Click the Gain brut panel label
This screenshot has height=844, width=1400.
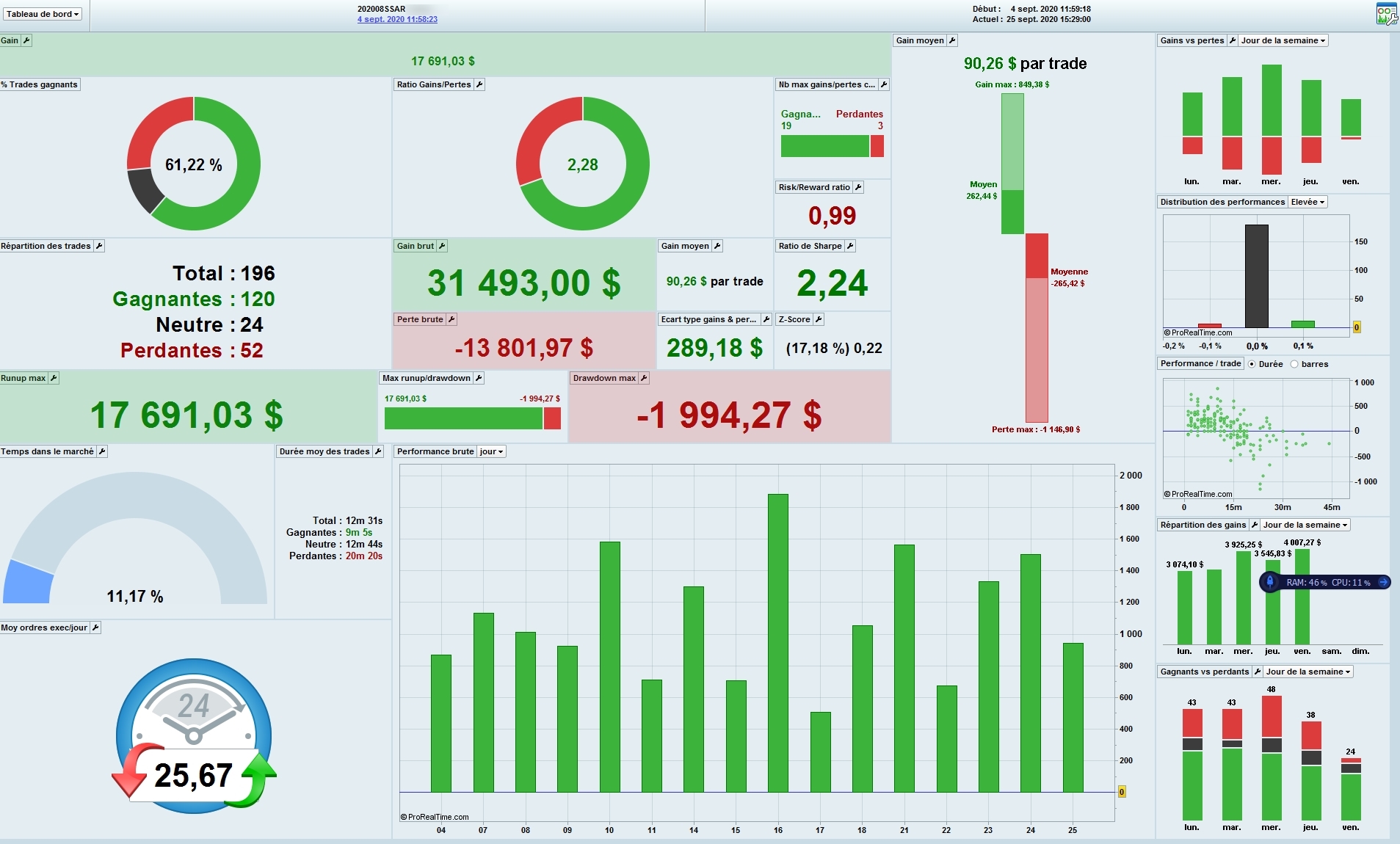pyautogui.click(x=415, y=246)
